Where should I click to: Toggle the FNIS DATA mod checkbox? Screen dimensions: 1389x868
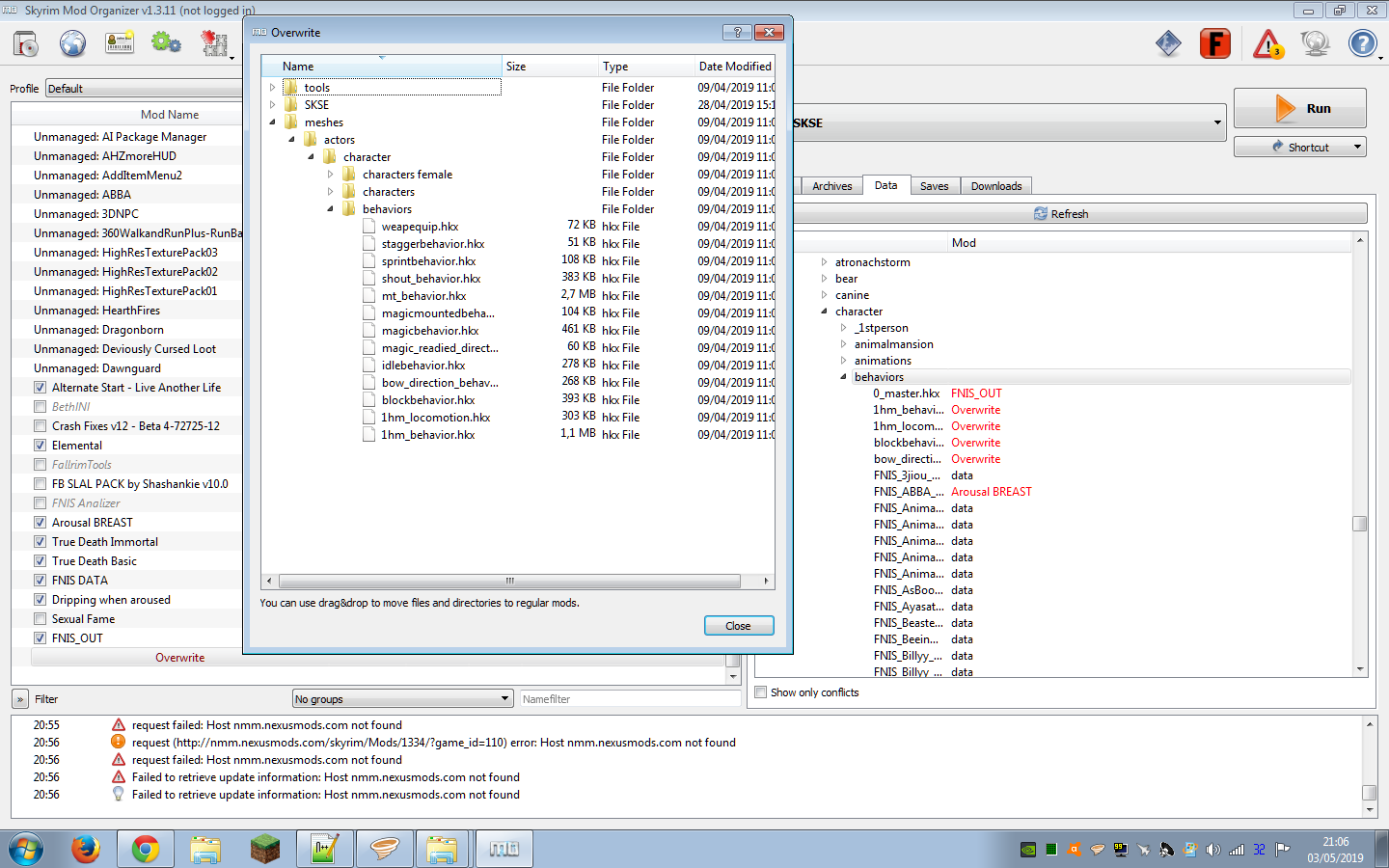point(41,581)
